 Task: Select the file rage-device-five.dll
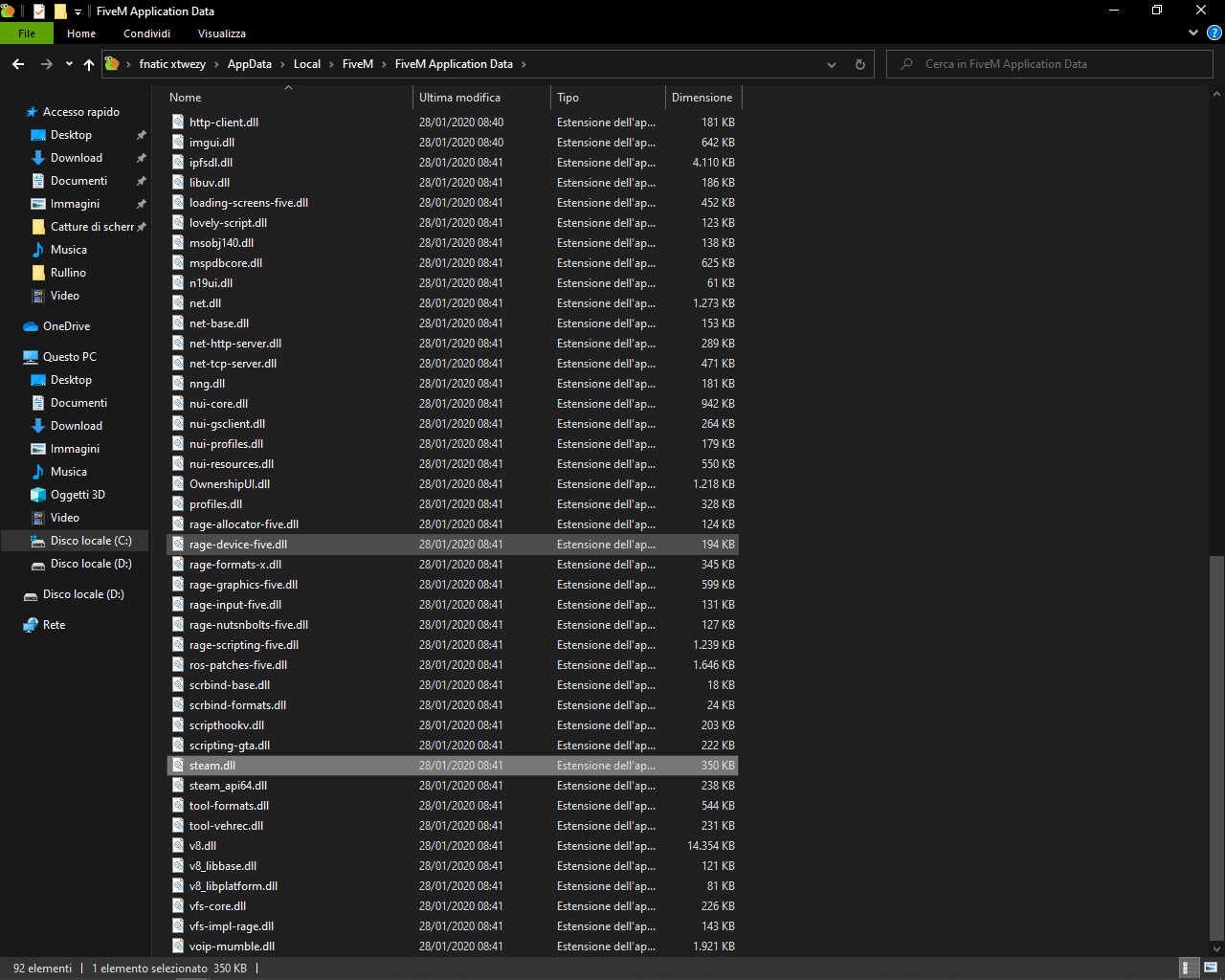[x=453, y=545]
